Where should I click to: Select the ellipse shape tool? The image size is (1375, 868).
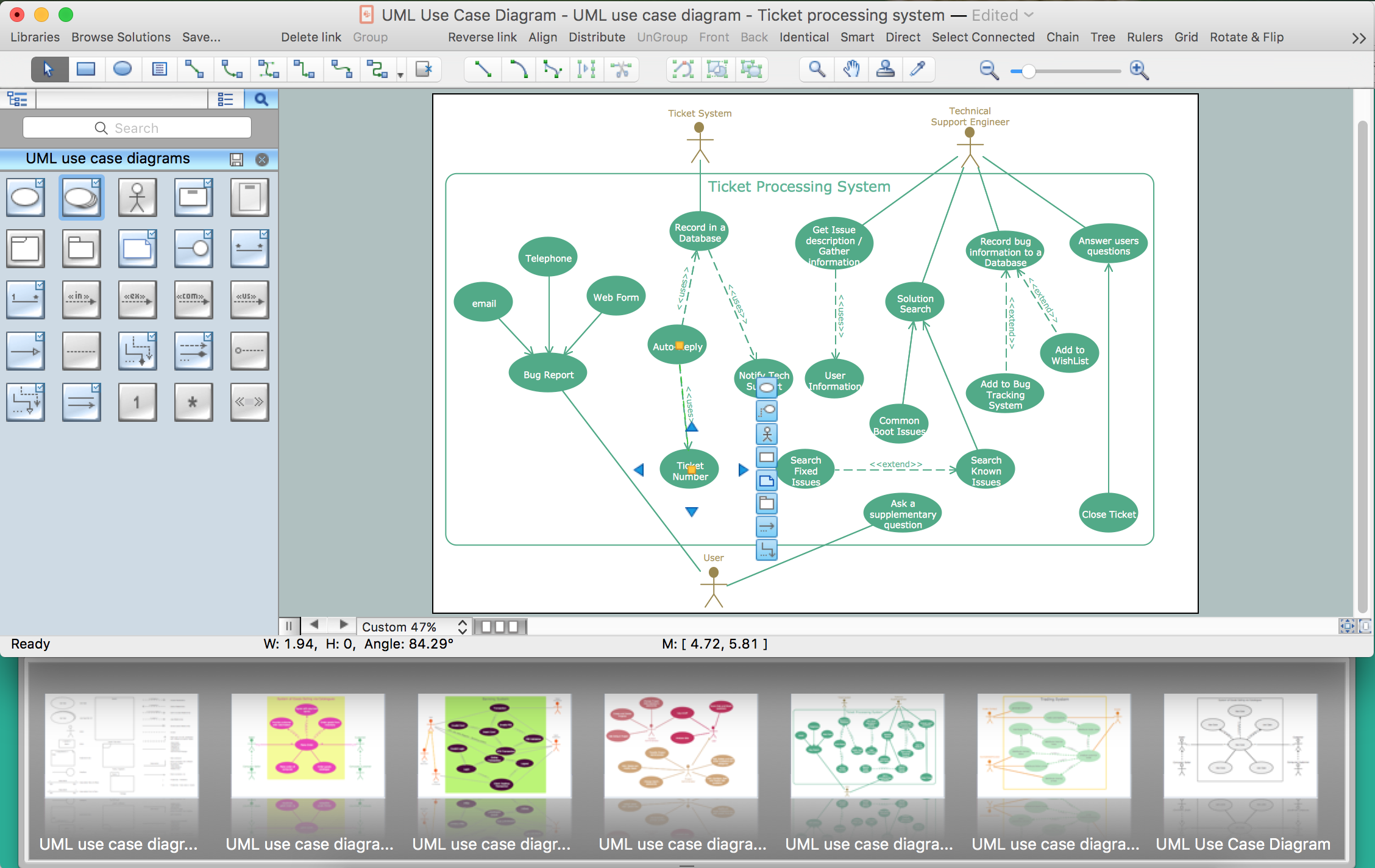[122, 70]
